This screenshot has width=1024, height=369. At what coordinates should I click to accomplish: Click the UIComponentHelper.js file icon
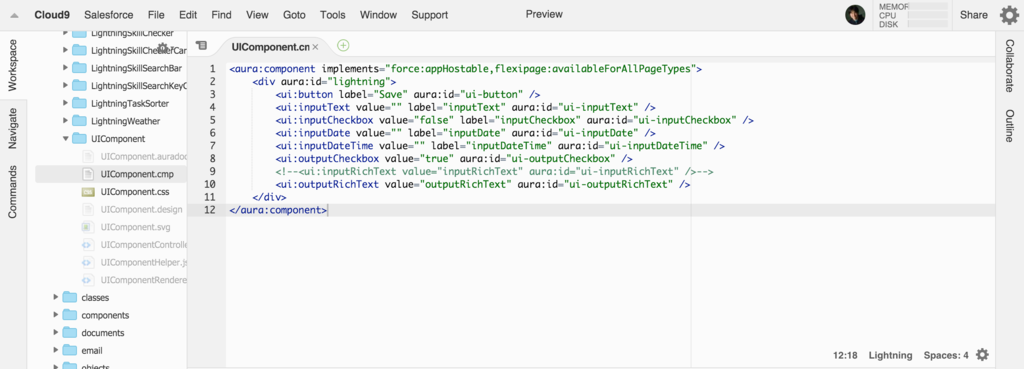[x=88, y=263]
